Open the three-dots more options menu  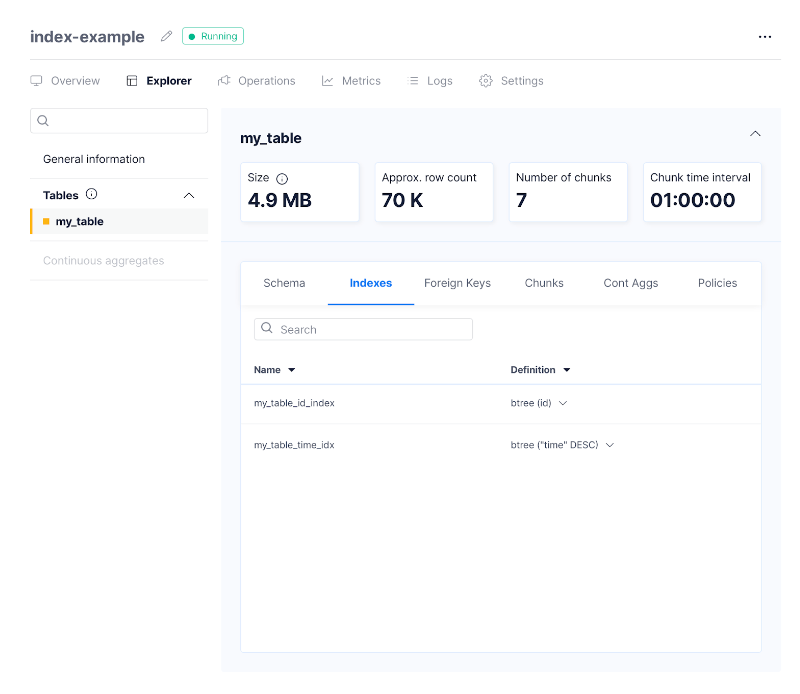764,37
